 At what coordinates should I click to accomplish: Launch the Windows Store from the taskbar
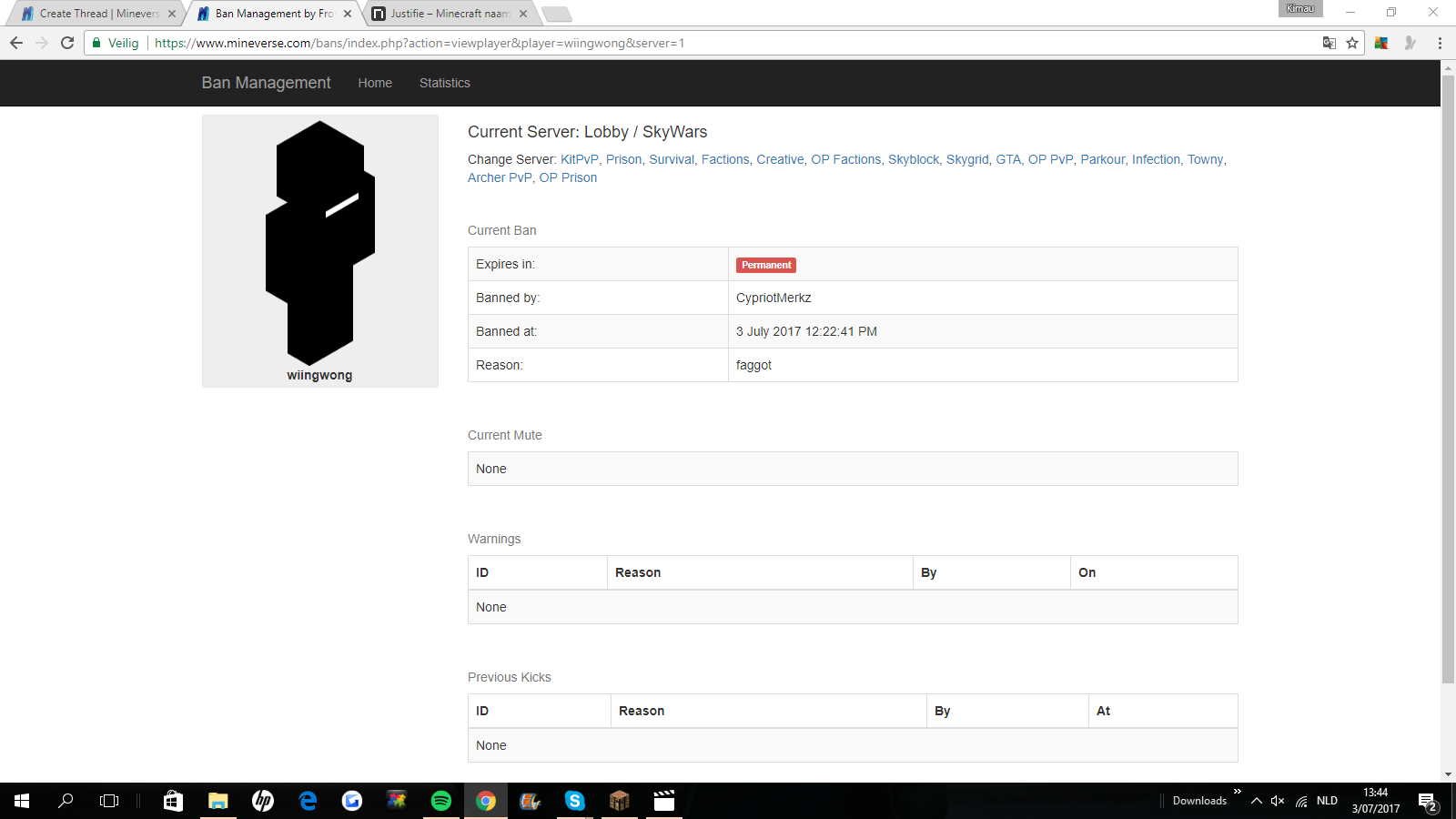pos(173,801)
